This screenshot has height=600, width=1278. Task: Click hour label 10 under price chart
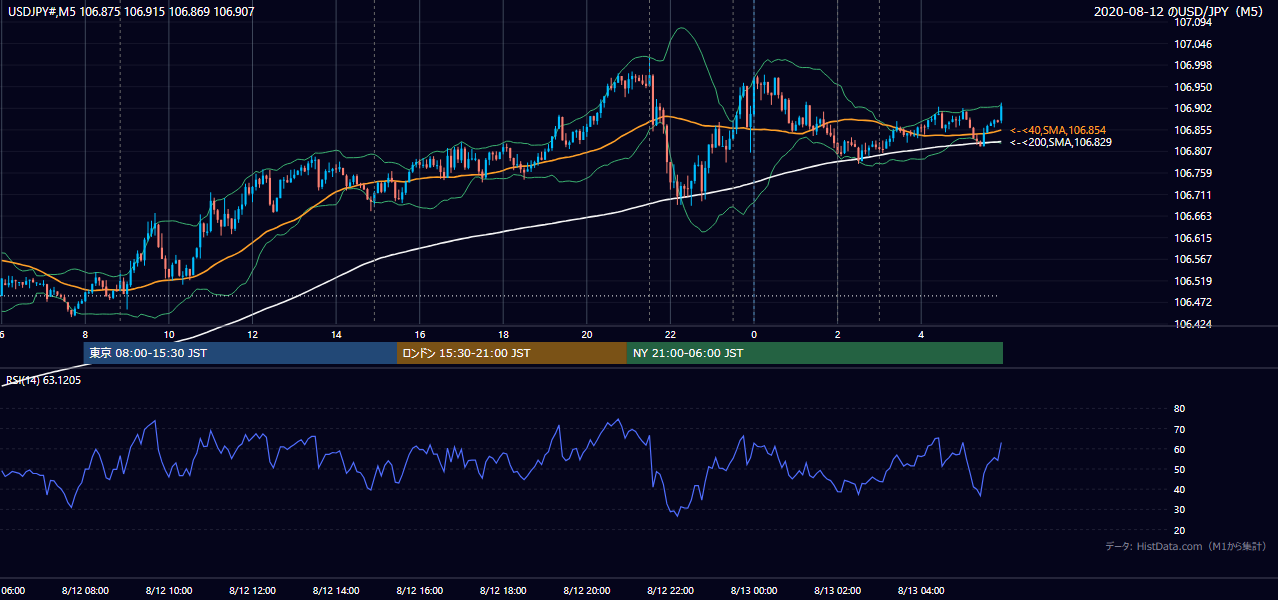click(169, 335)
